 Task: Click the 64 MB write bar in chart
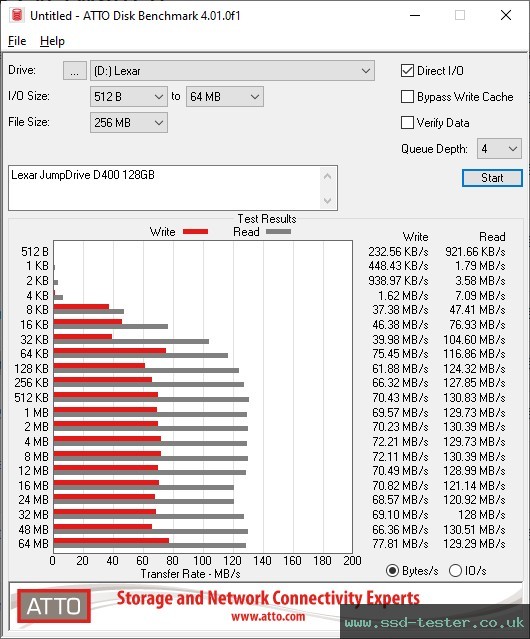coord(111,541)
